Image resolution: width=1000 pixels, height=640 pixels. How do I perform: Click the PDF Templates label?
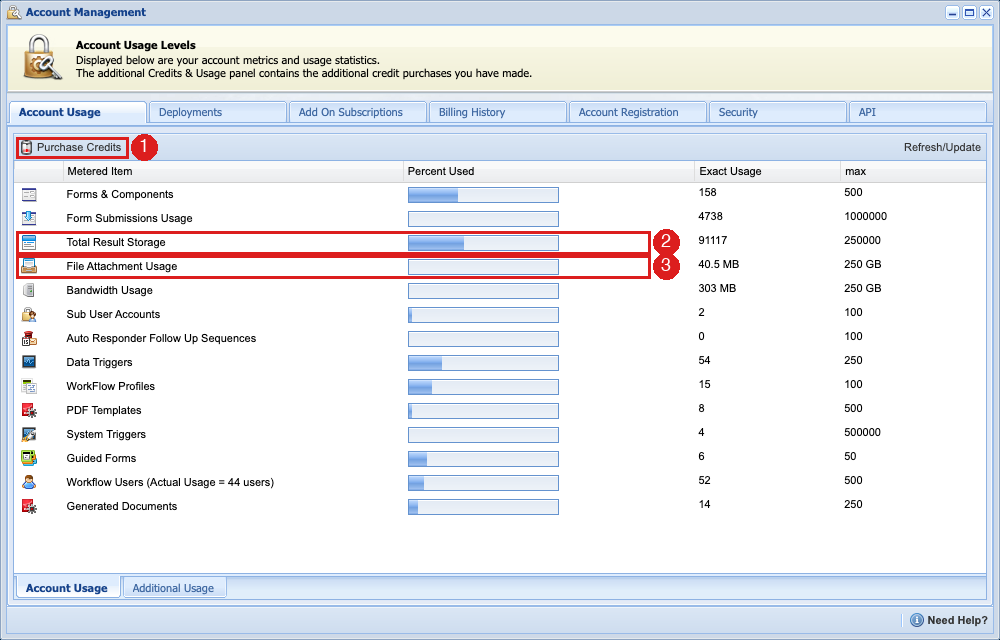coord(104,410)
